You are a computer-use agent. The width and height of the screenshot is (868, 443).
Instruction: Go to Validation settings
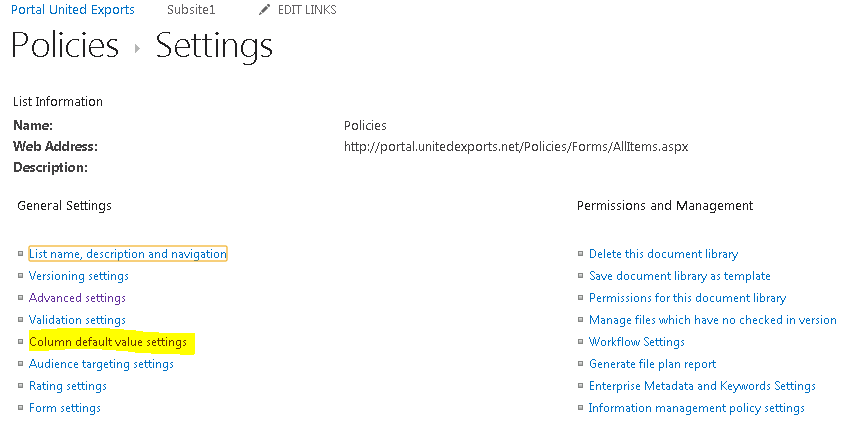(77, 320)
